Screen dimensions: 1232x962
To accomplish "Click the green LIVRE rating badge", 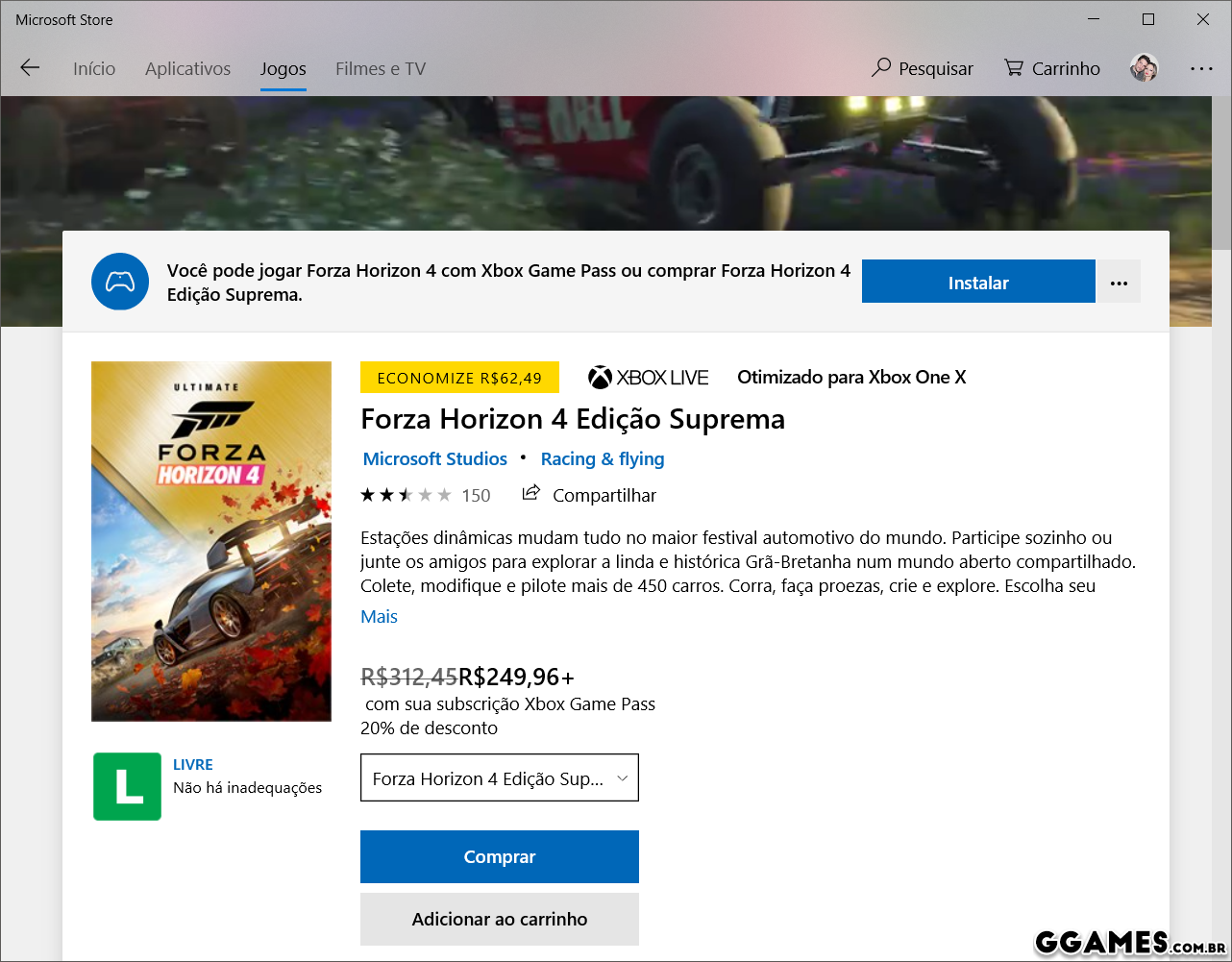I will (x=127, y=786).
